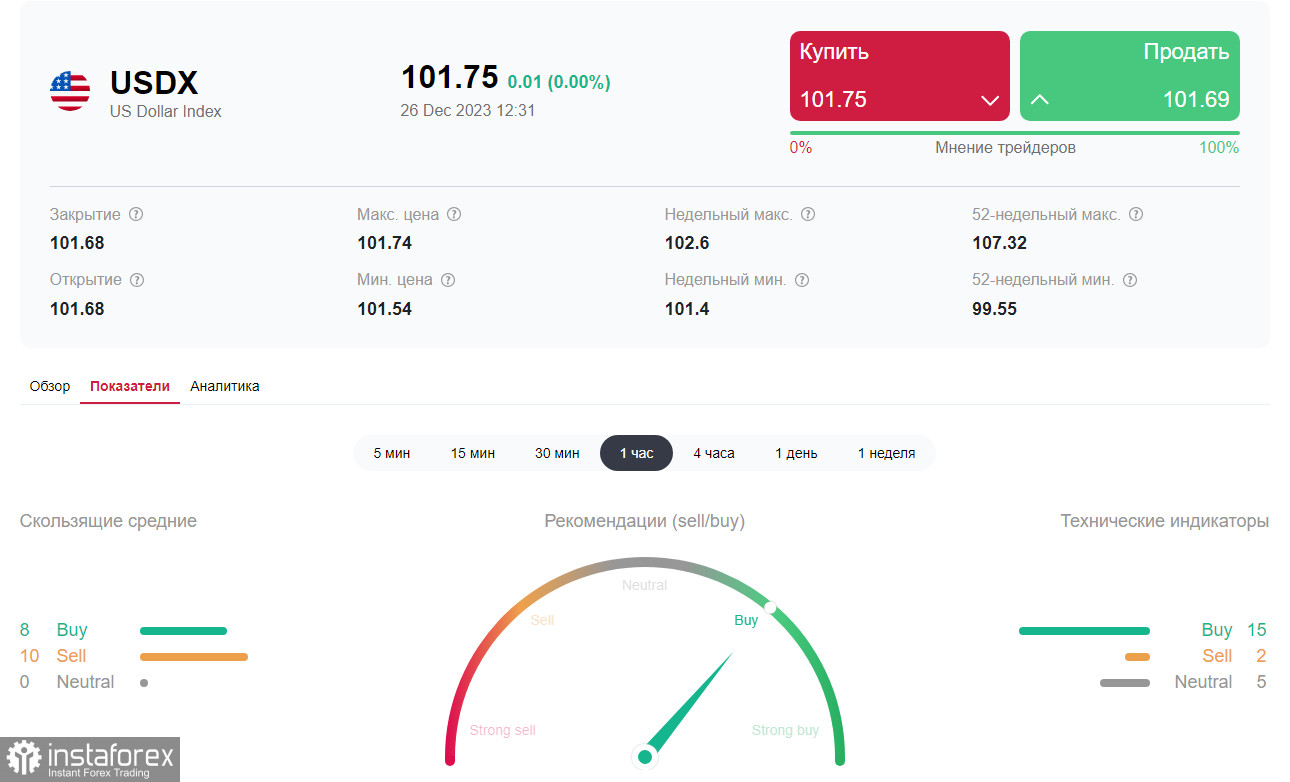Click moving averages Buy bar with 8
The width and height of the screenshot is (1290, 782).
click(184, 631)
